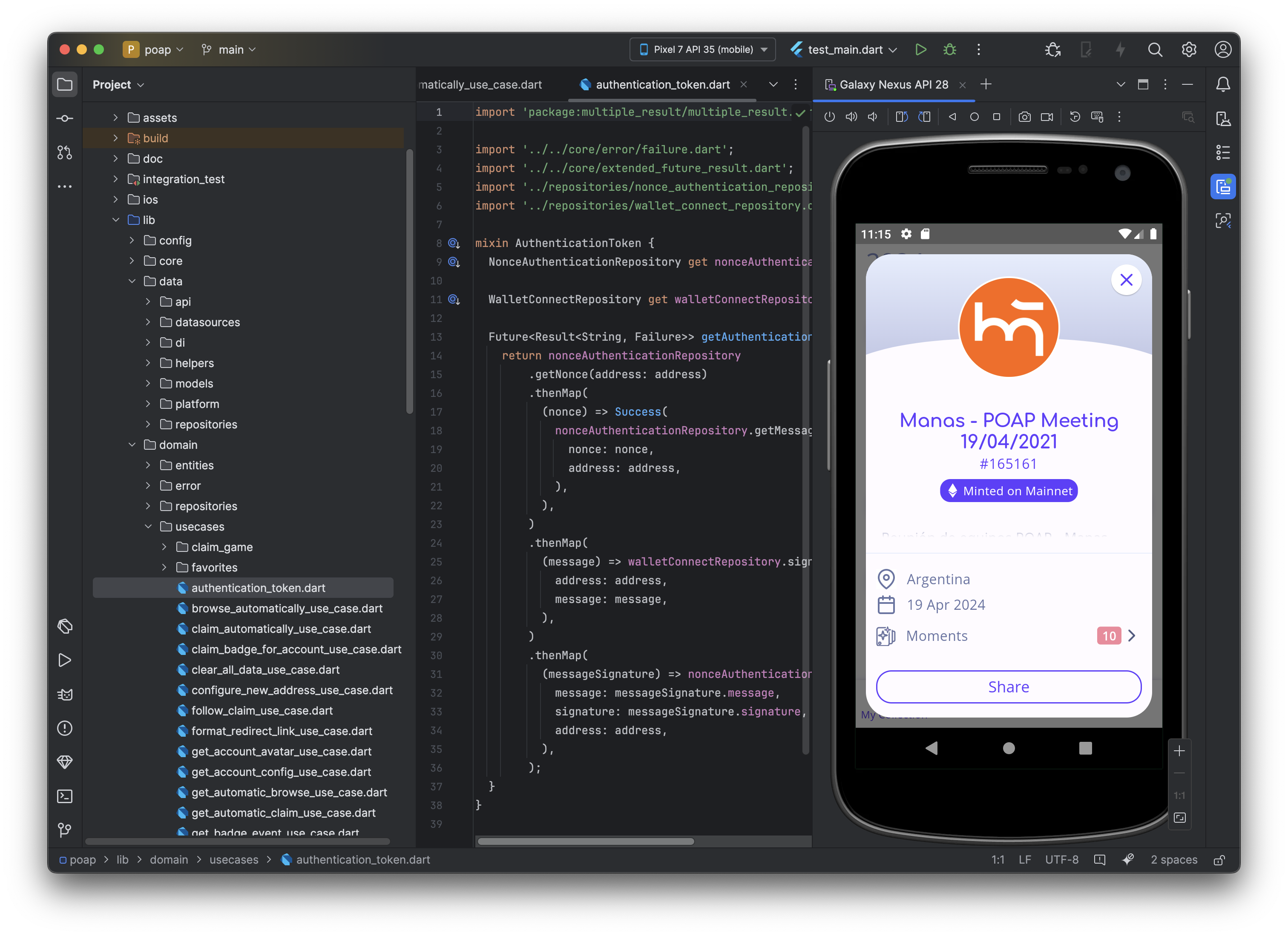Collapse the data folder
Screen dimensions: 1288x936
tap(132, 281)
